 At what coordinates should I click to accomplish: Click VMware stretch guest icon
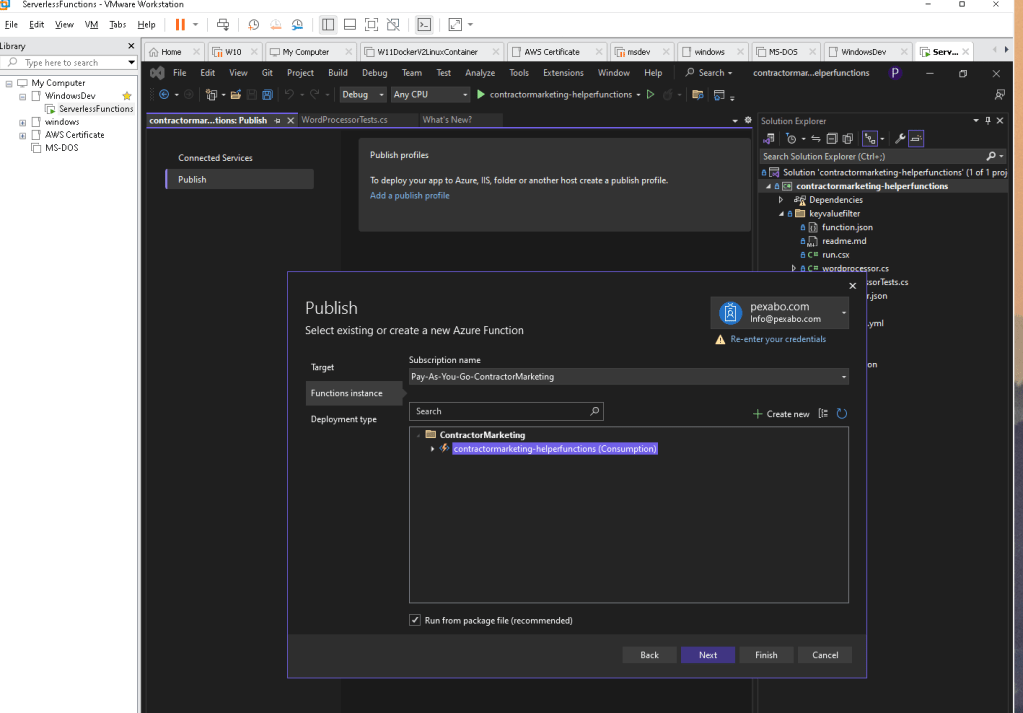(x=455, y=25)
